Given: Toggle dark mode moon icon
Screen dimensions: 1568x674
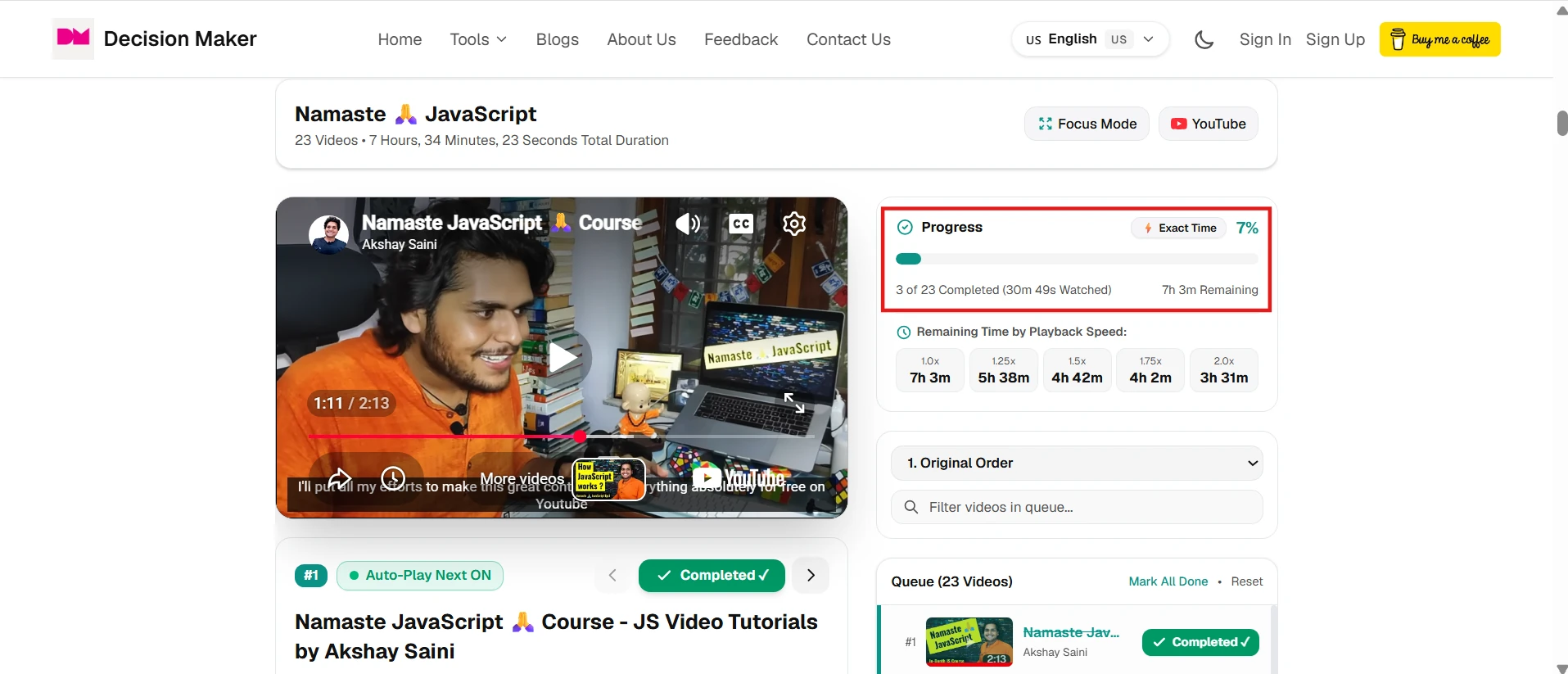Looking at the screenshot, I should pyautogui.click(x=1204, y=39).
